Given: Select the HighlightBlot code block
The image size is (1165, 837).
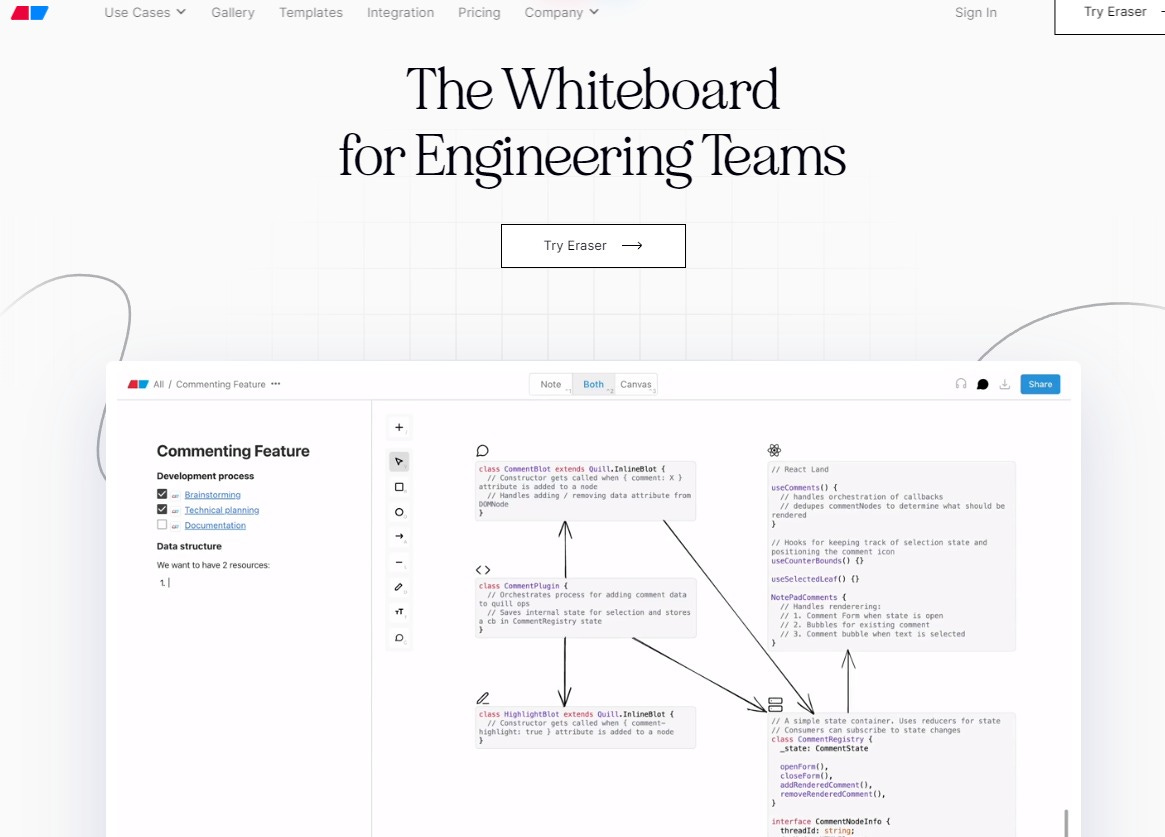Looking at the screenshot, I should (585, 727).
